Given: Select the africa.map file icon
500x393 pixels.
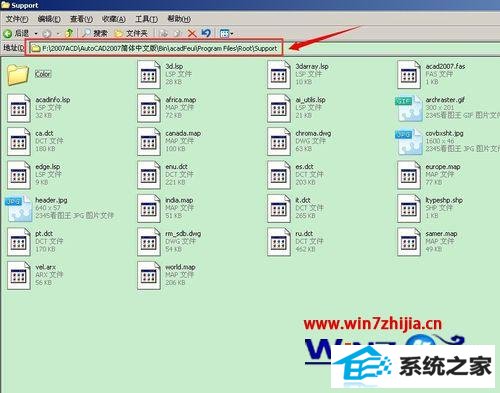Looking at the screenshot, I should (x=149, y=108).
